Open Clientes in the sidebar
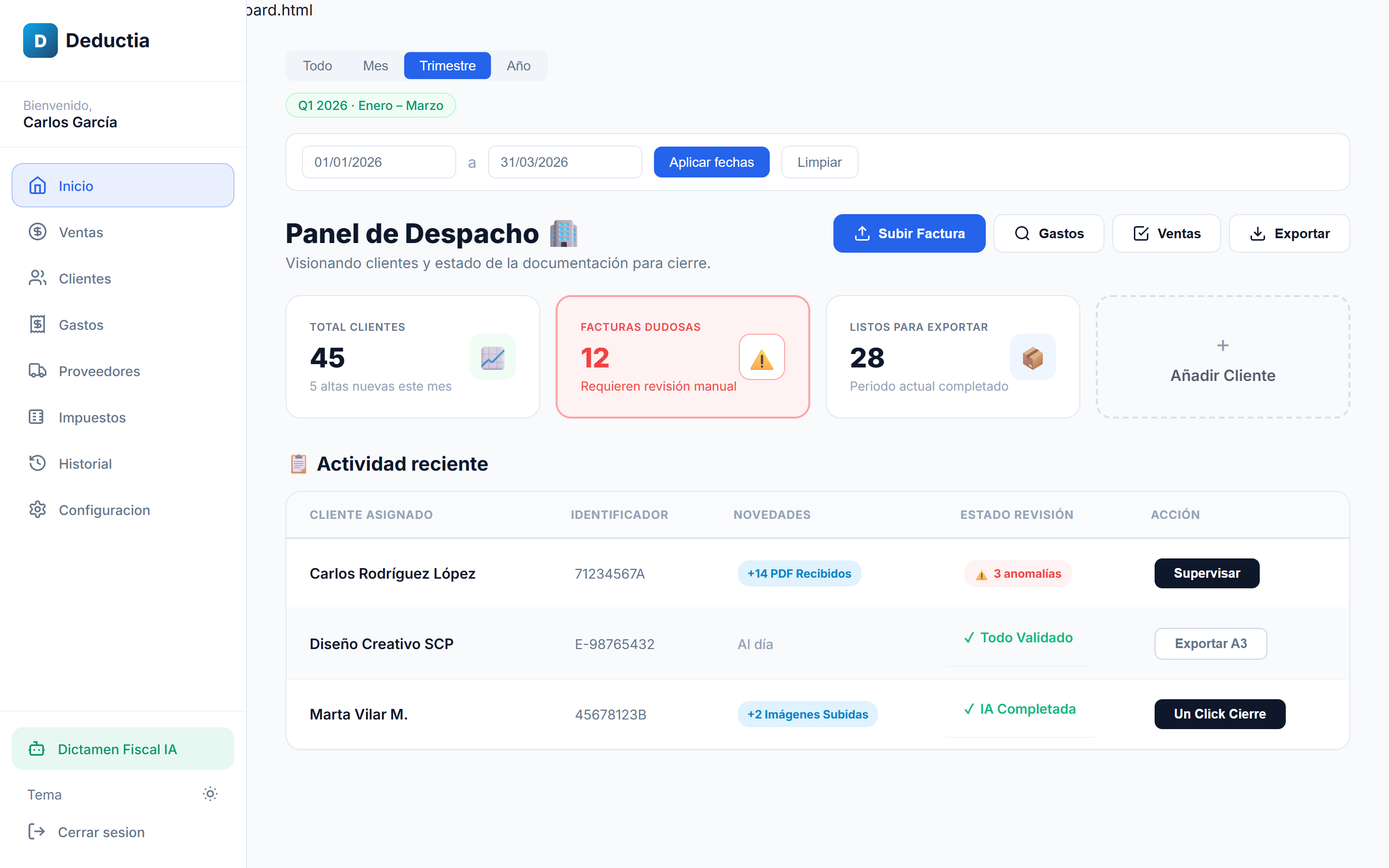Screen dimensions: 1389x868 point(84,278)
